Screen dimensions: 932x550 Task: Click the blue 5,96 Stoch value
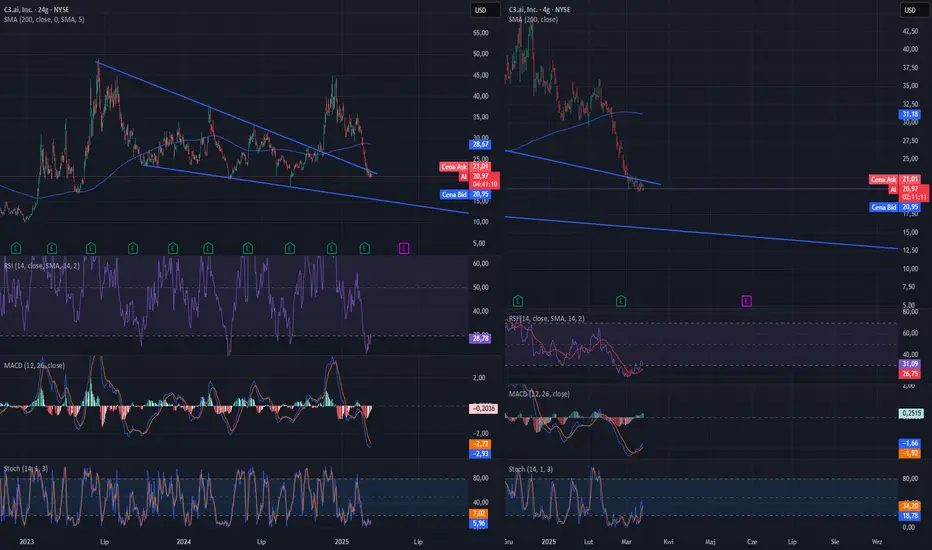click(x=479, y=524)
